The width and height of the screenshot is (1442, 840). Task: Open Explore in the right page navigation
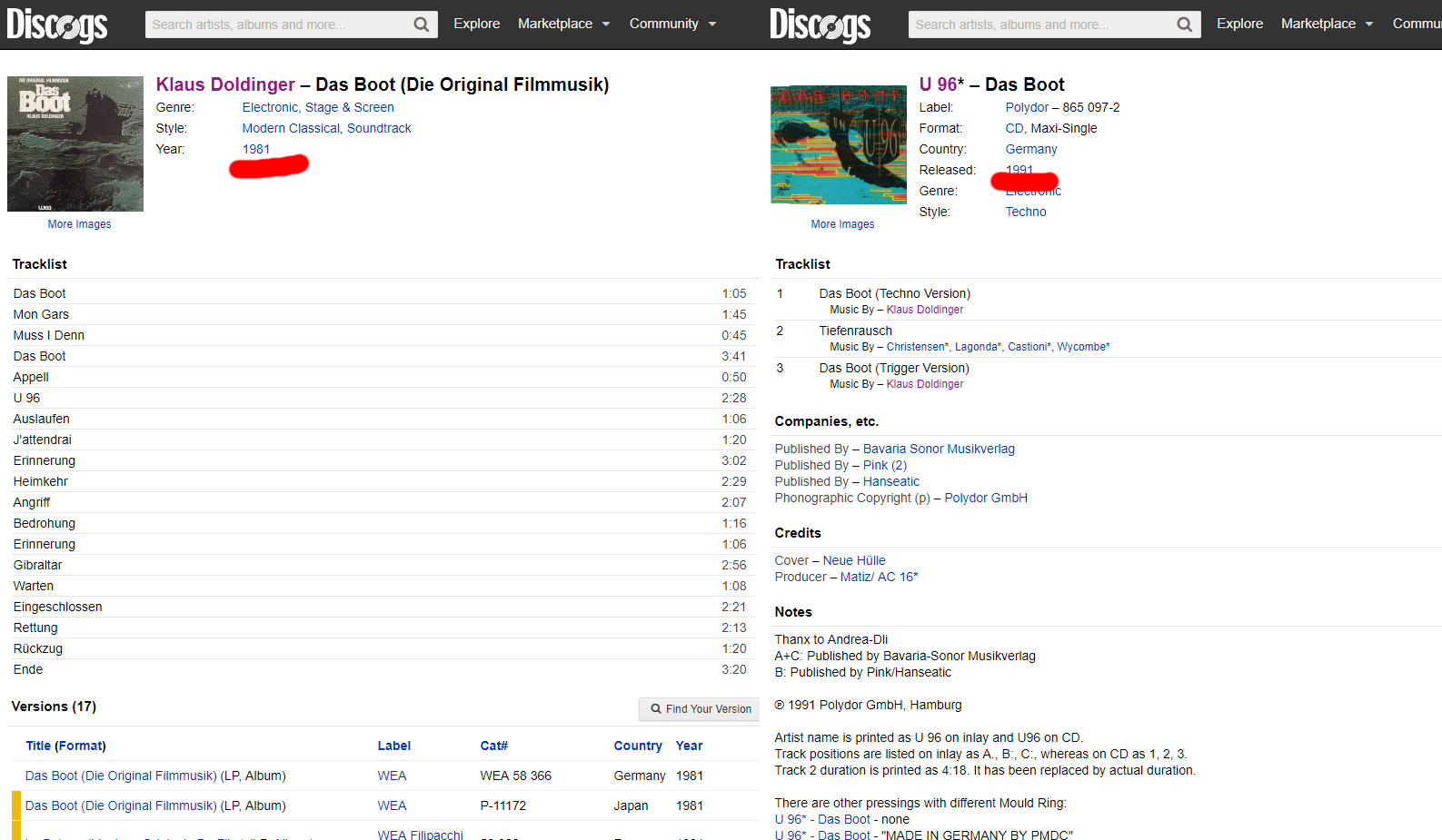pos(1240,24)
